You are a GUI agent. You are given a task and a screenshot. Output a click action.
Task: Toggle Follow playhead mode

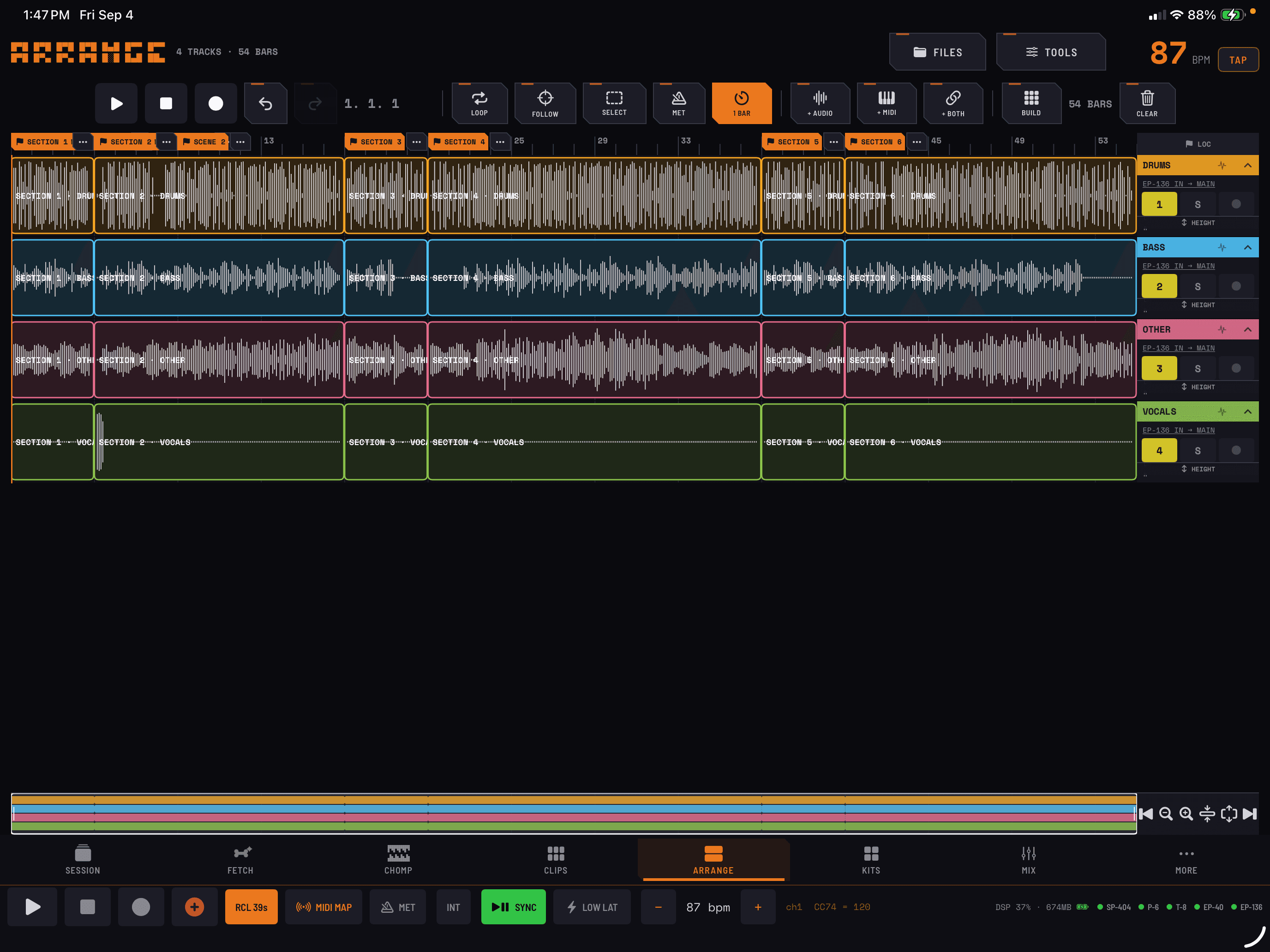(545, 103)
